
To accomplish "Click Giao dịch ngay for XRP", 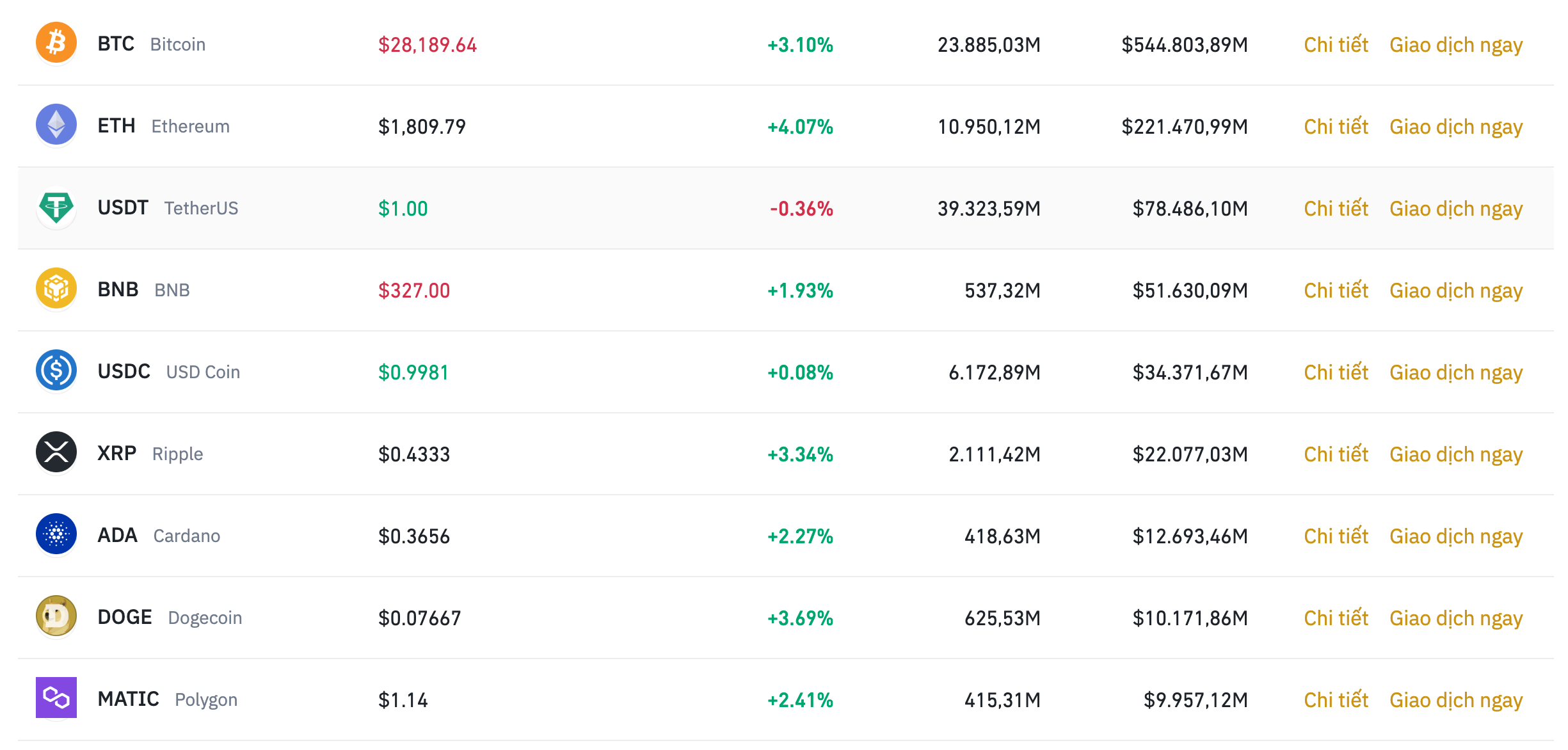I will [1456, 455].
